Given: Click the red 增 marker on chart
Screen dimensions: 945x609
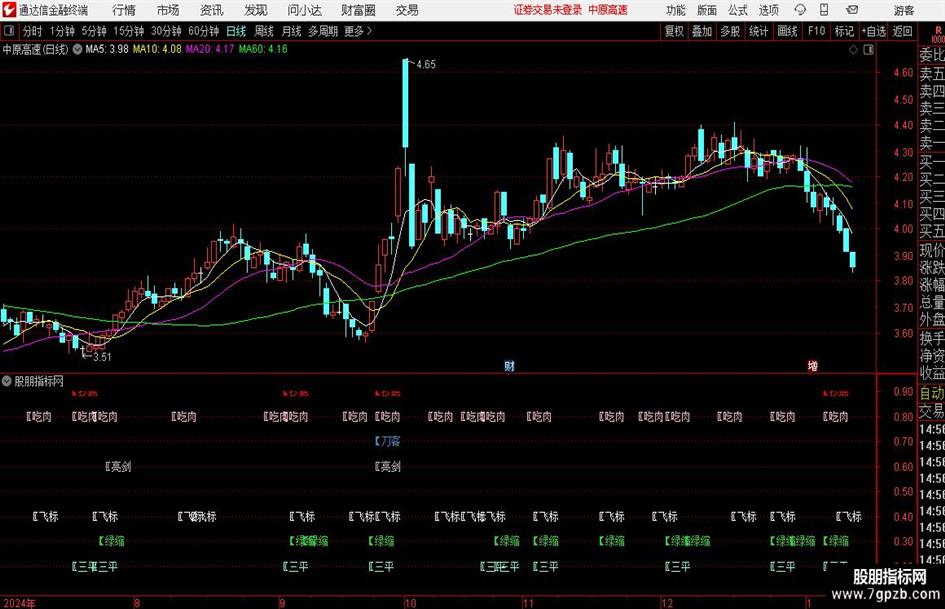Looking at the screenshot, I should click(x=812, y=366).
